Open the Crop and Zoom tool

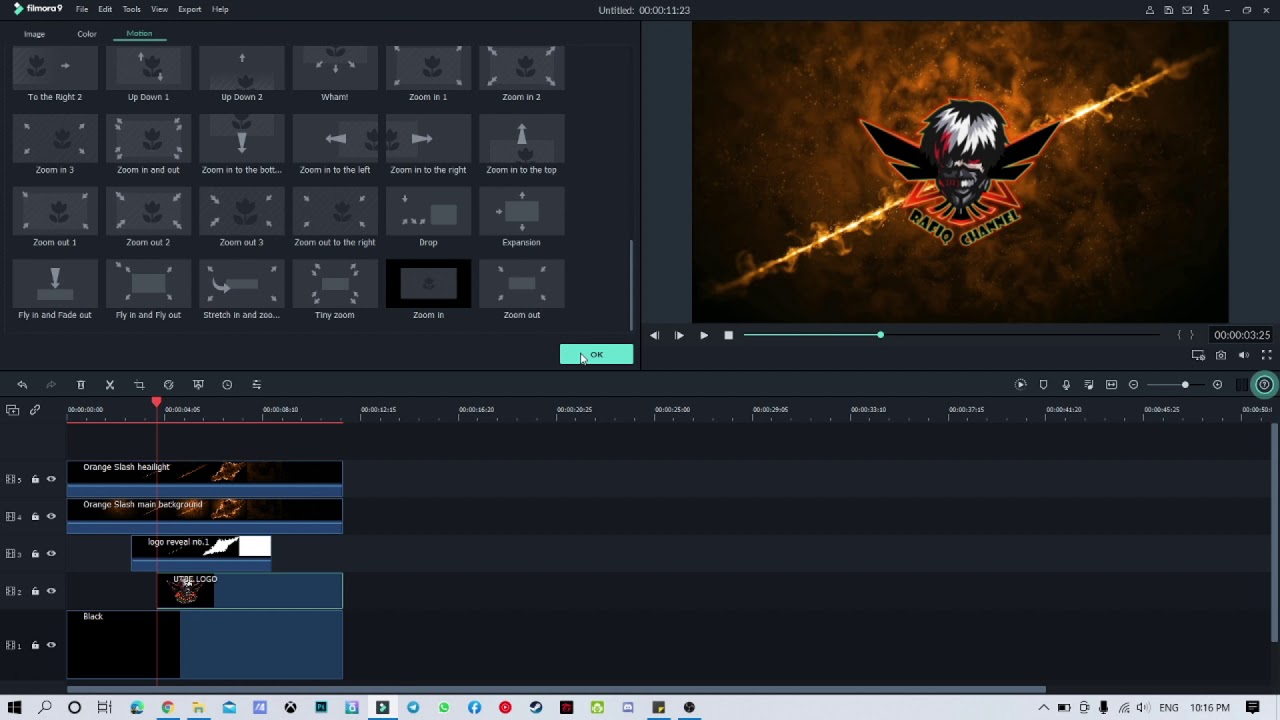click(x=139, y=385)
